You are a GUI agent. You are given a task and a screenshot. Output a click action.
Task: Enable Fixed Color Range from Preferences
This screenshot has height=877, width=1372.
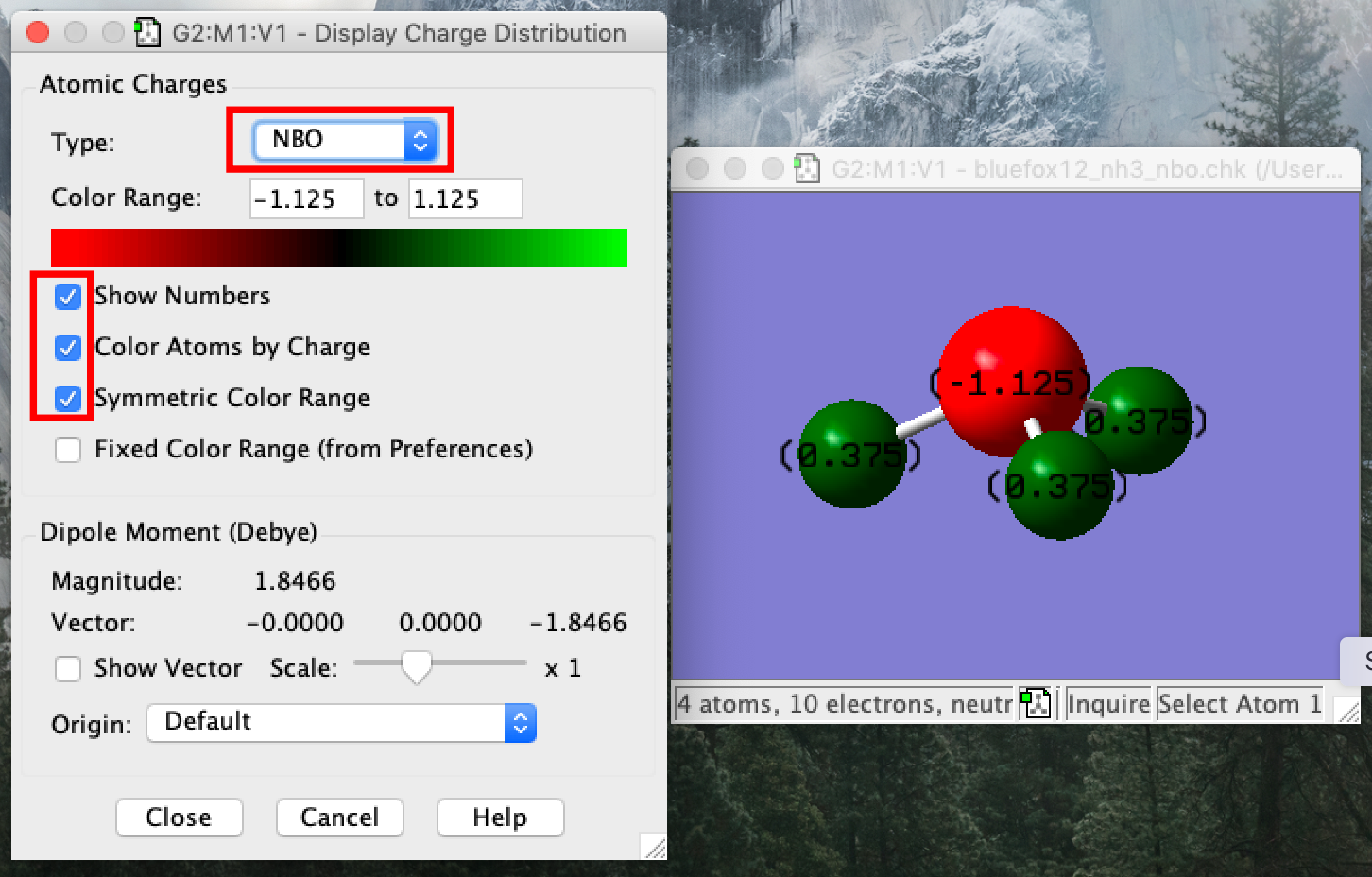[x=68, y=450]
